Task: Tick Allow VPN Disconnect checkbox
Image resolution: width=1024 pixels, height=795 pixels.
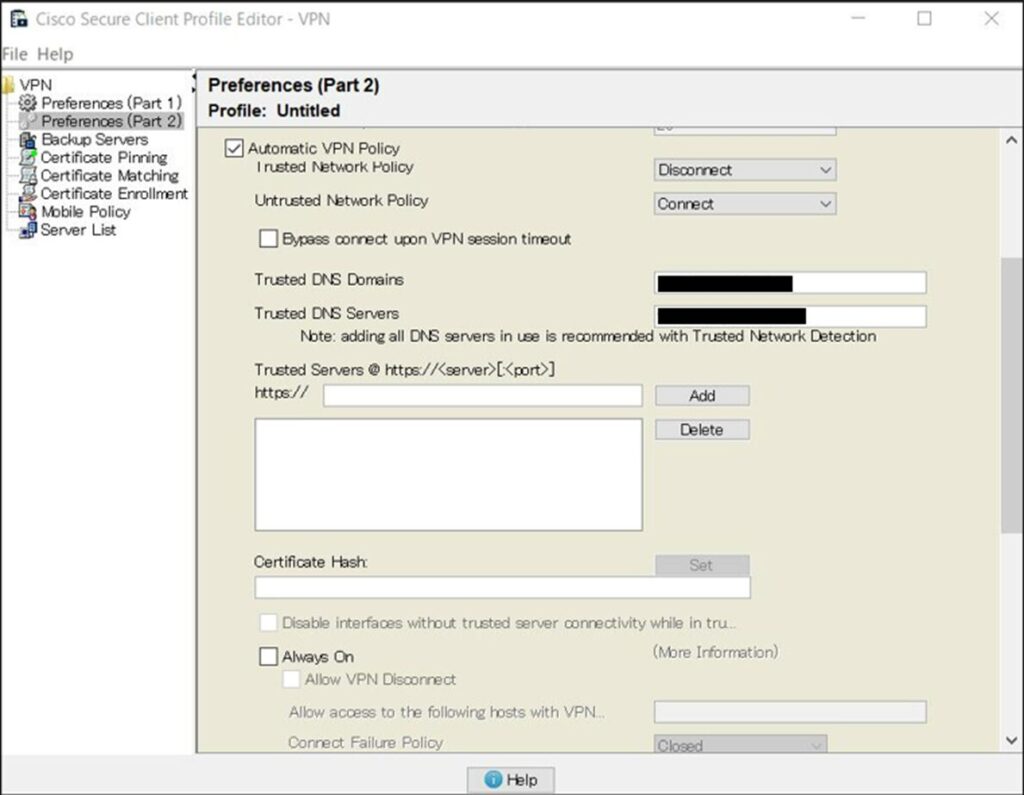Action: click(291, 679)
